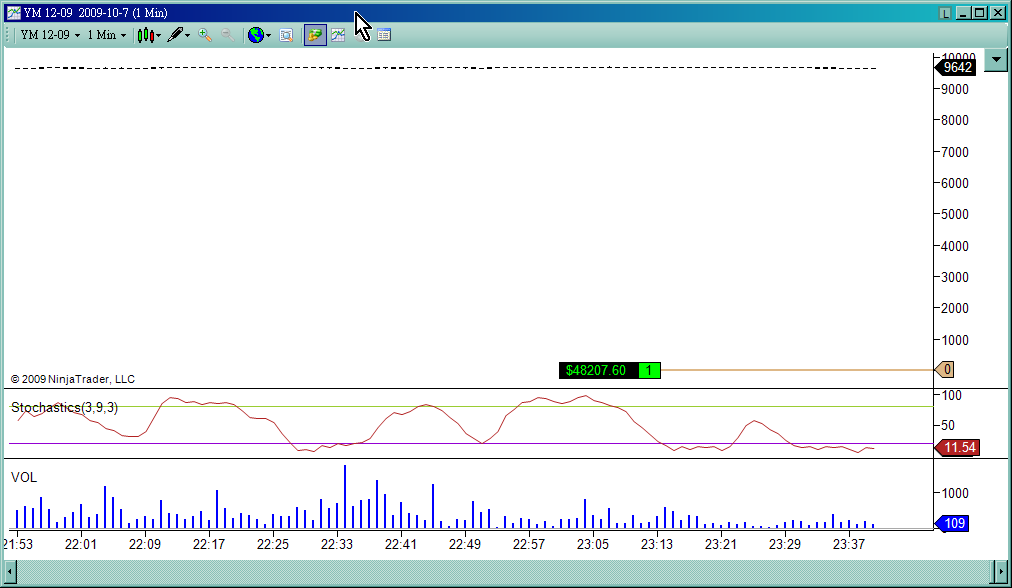1012x588 pixels.
Task: Open the data box magnifier icon
Action: click(286, 35)
